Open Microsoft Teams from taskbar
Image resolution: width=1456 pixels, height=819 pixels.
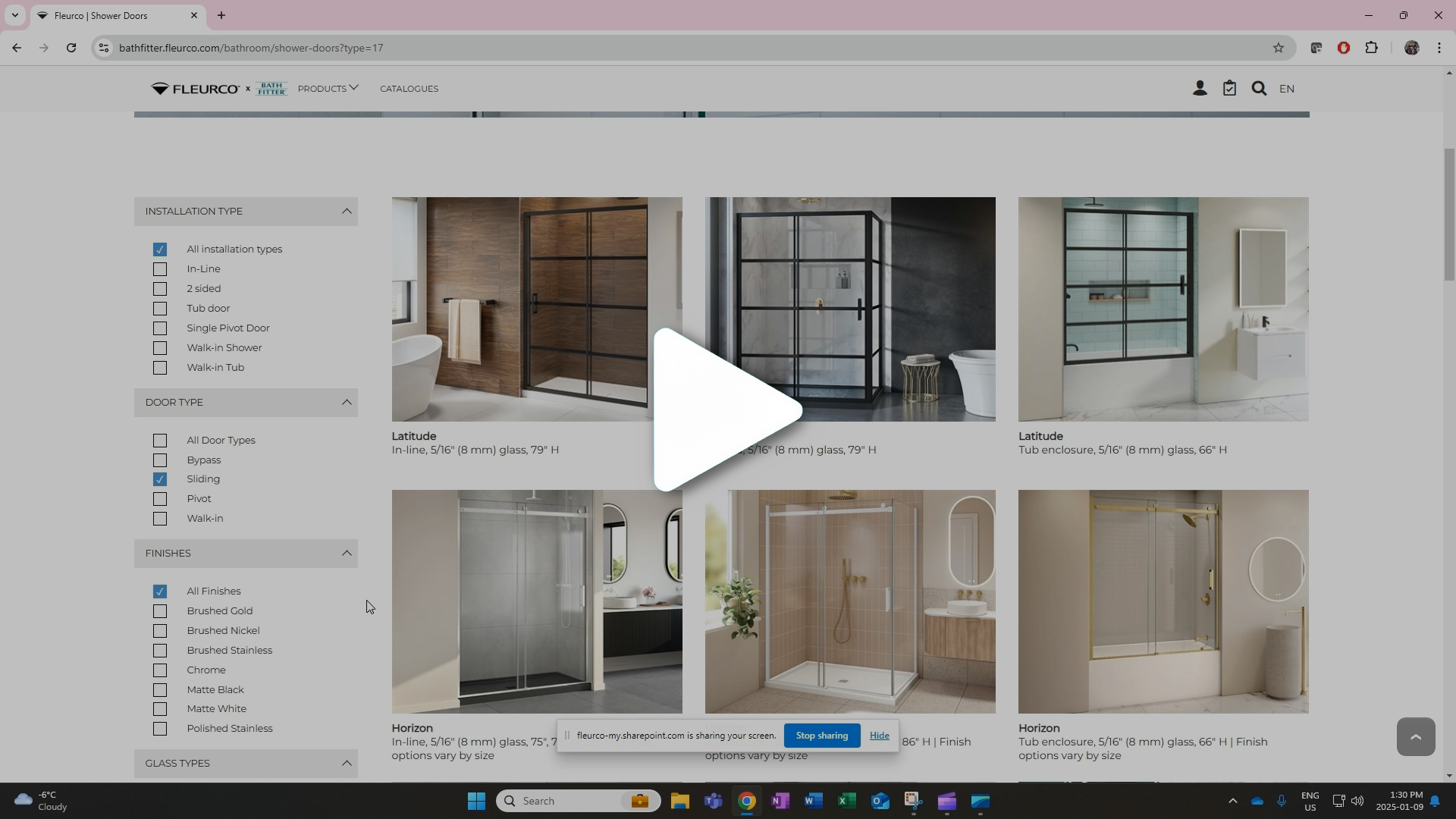713,801
